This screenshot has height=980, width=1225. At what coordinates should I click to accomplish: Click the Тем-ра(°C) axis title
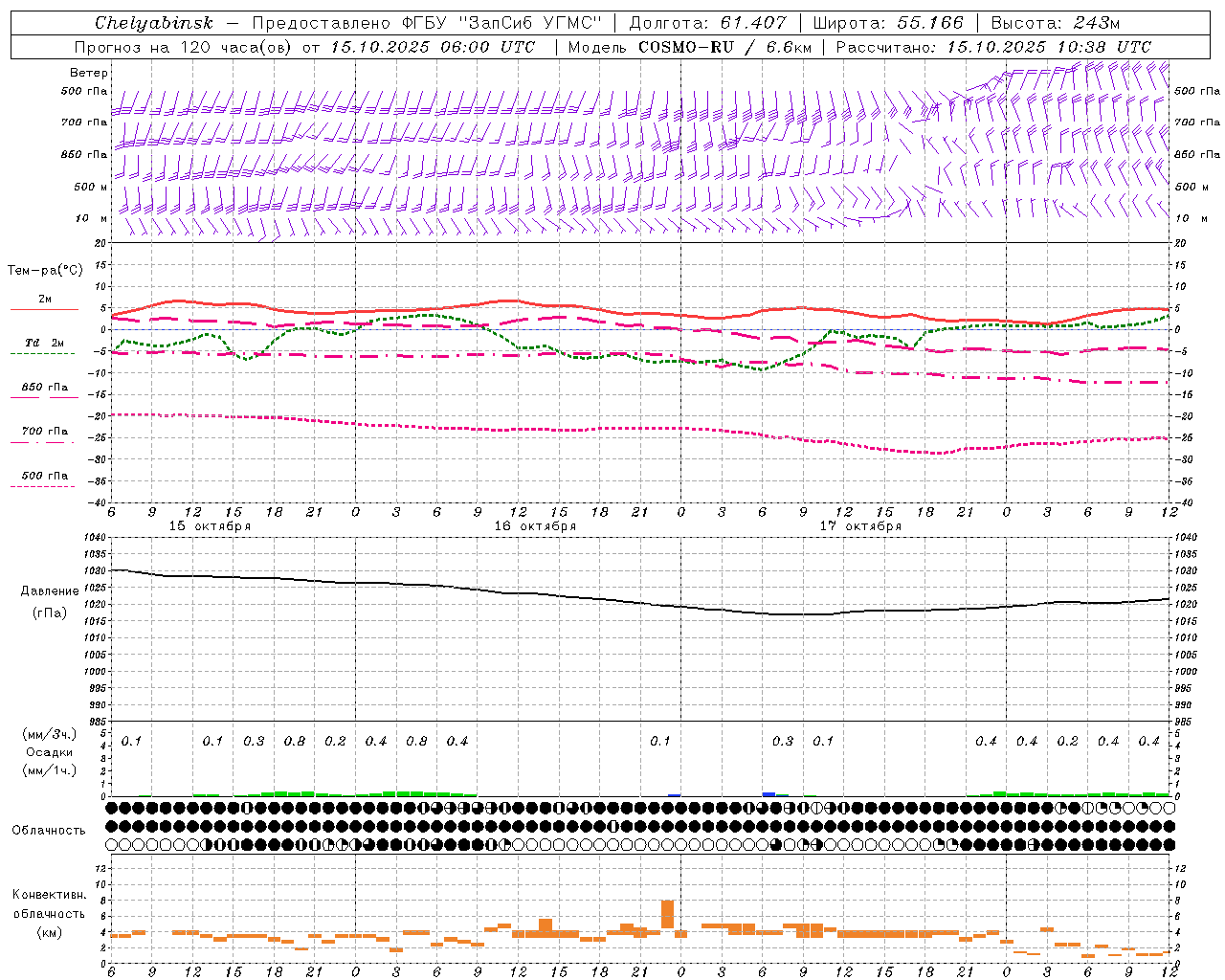tap(45, 271)
